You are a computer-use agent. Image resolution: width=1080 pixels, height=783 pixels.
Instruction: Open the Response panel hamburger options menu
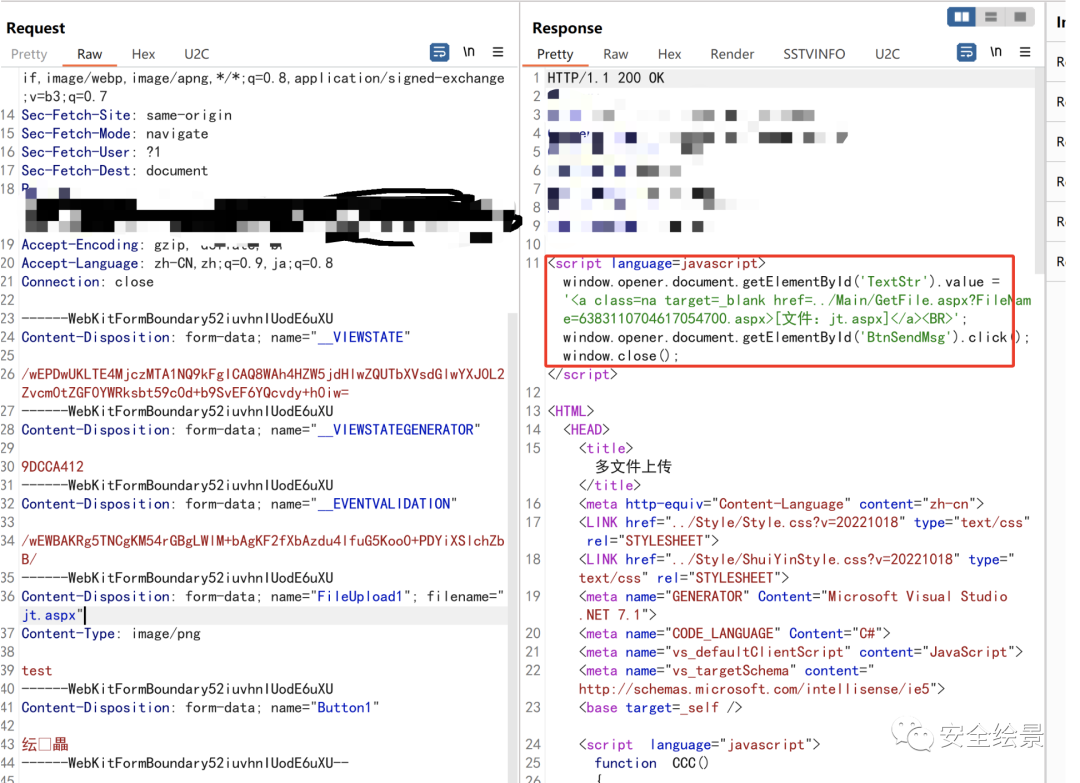click(1025, 52)
